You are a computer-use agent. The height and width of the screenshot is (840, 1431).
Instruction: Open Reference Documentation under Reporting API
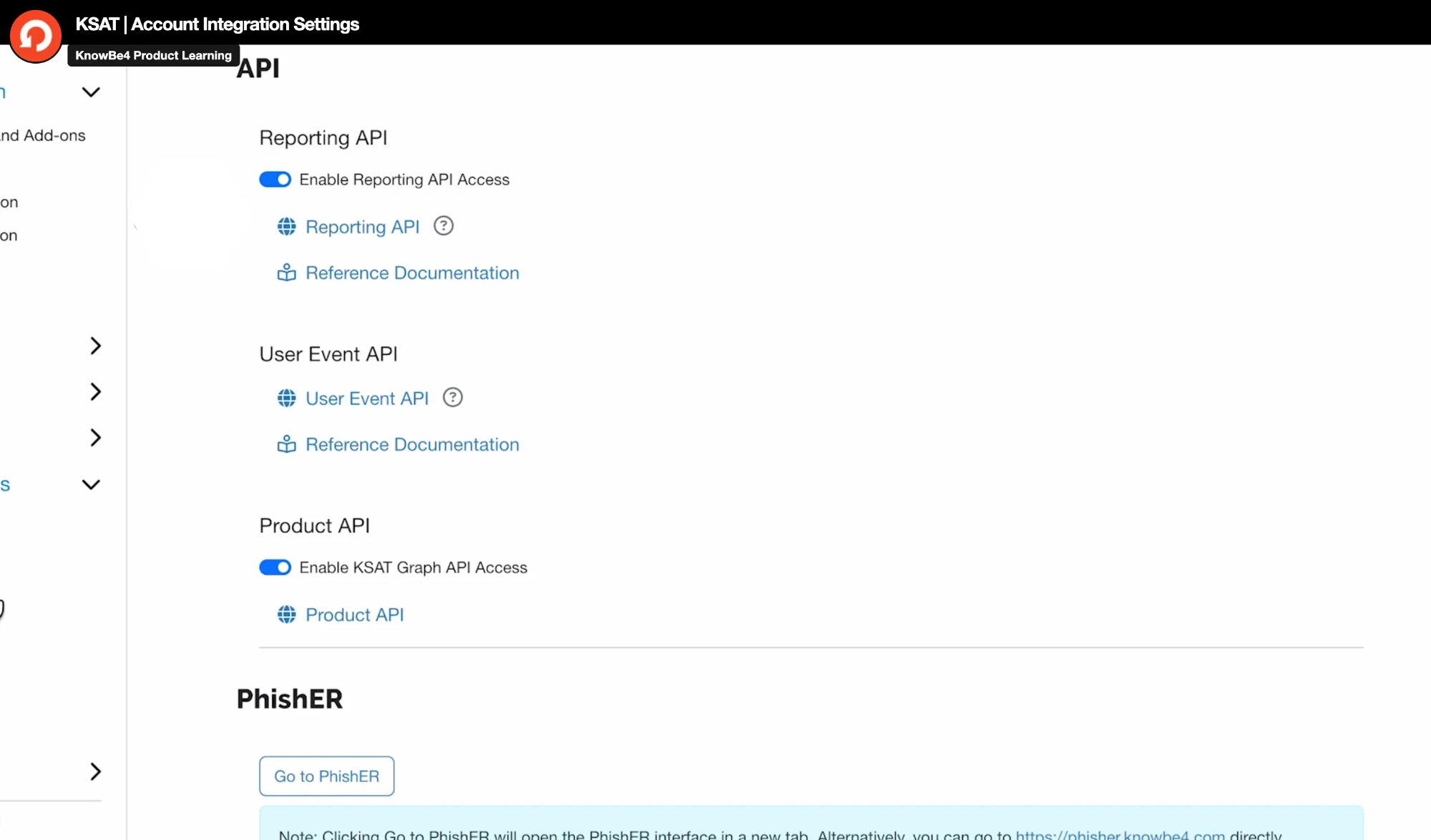(x=412, y=273)
